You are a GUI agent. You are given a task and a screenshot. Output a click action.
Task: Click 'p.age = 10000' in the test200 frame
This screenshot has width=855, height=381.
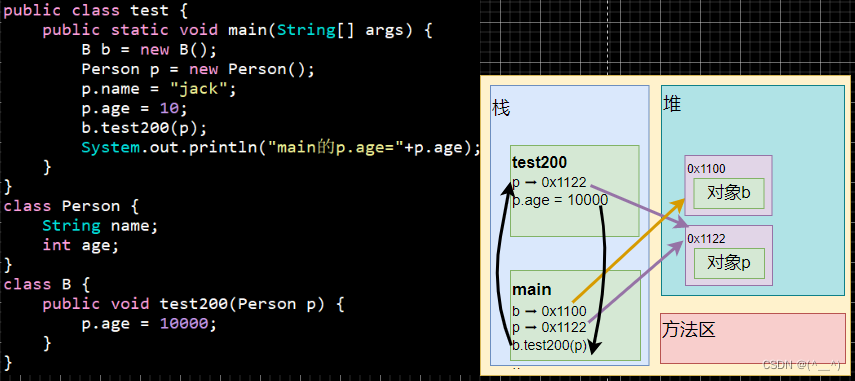(560, 200)
